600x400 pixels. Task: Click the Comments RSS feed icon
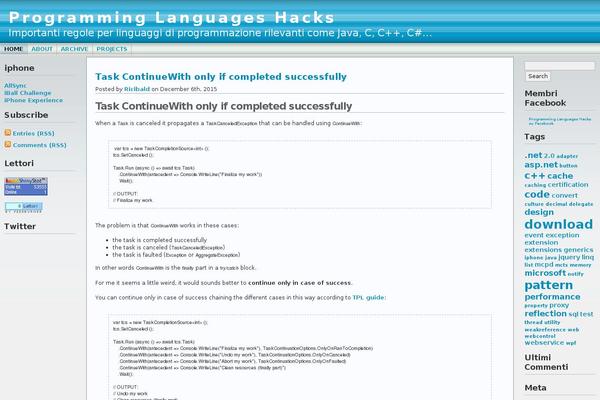coord(8,145)
